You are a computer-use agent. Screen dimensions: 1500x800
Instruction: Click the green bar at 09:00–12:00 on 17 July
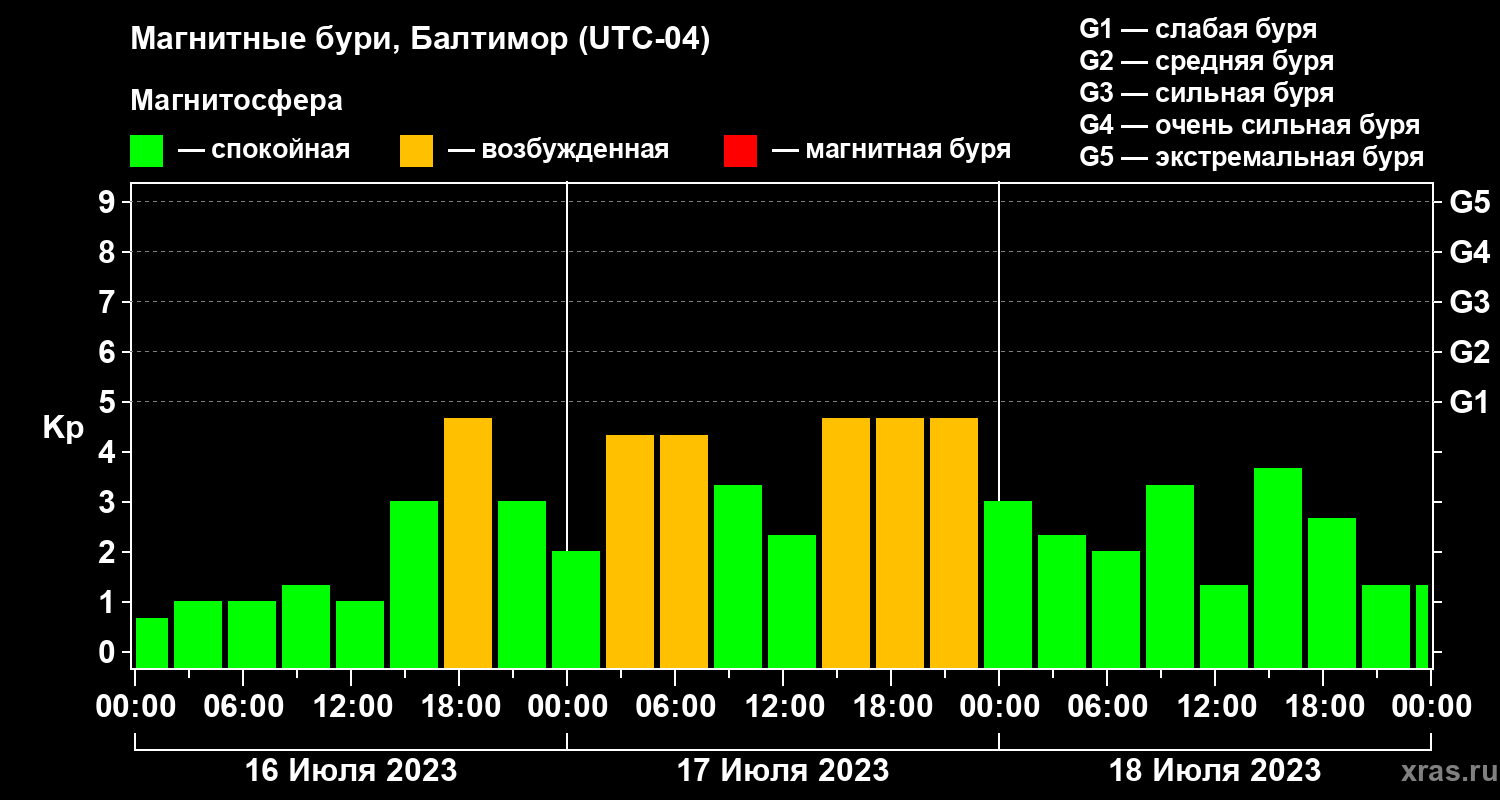(738, 576)
